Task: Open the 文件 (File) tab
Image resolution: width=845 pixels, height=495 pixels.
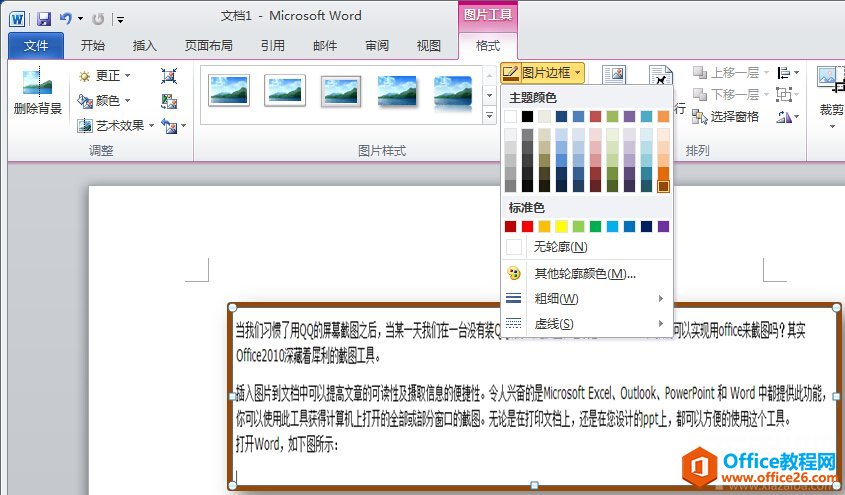Action: click(x=36, y=46)
